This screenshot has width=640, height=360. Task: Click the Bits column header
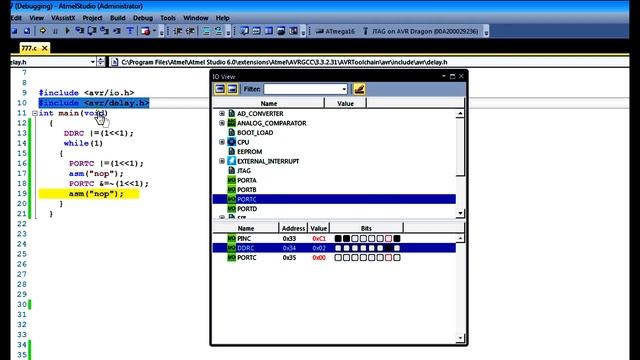click(366, 229)
